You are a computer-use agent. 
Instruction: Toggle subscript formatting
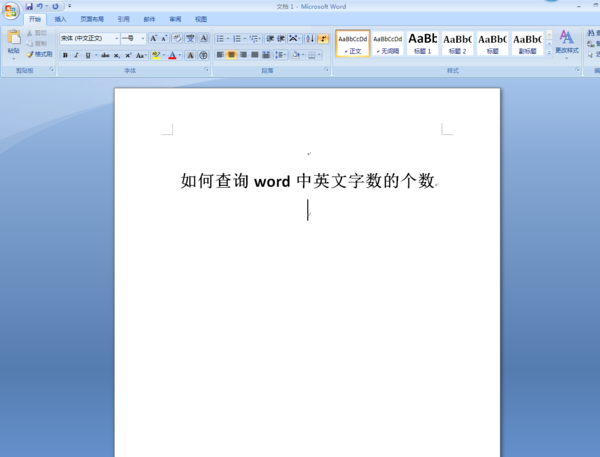coord(117,55)
